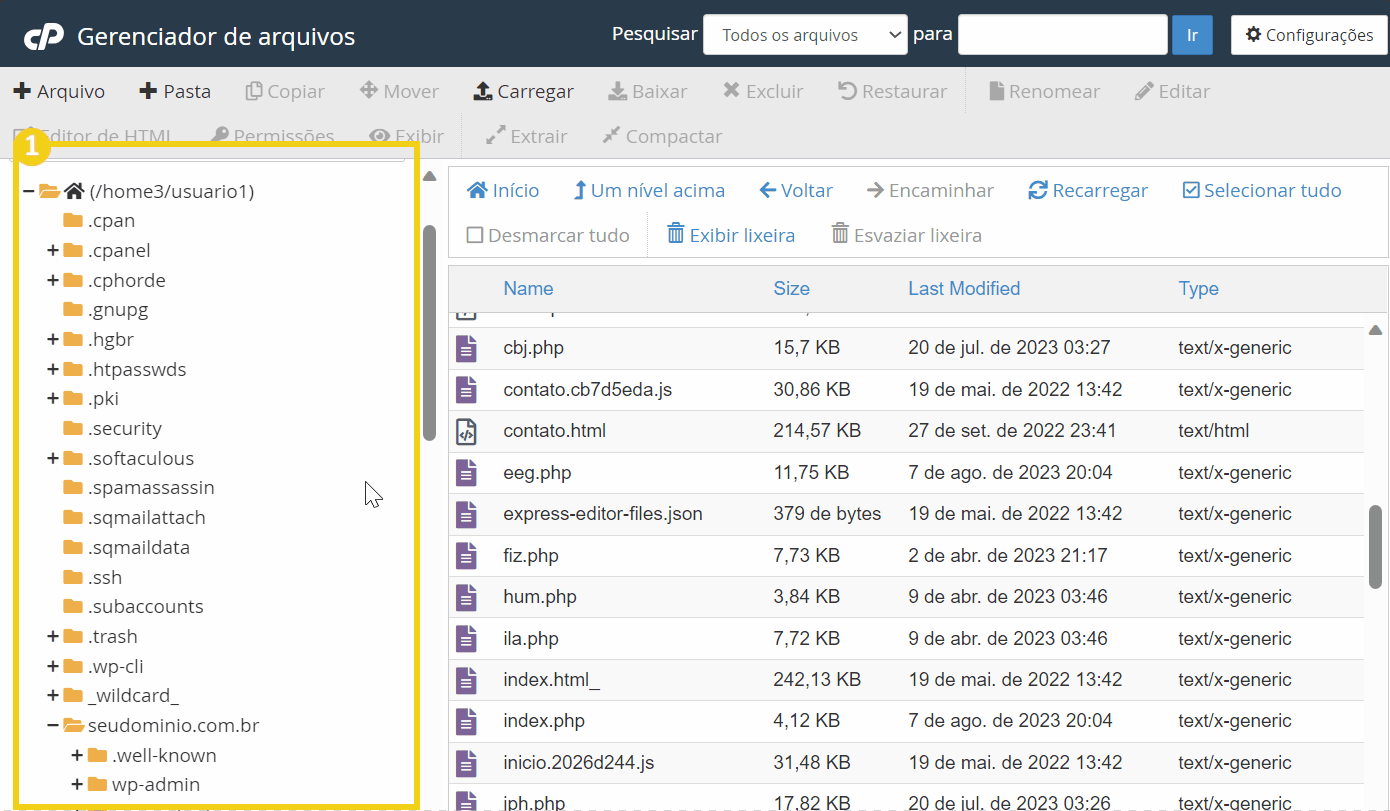Viewport: 1390px width, 811px height.
Task: Select the .gnupg folder in tree
Action: 105,309
